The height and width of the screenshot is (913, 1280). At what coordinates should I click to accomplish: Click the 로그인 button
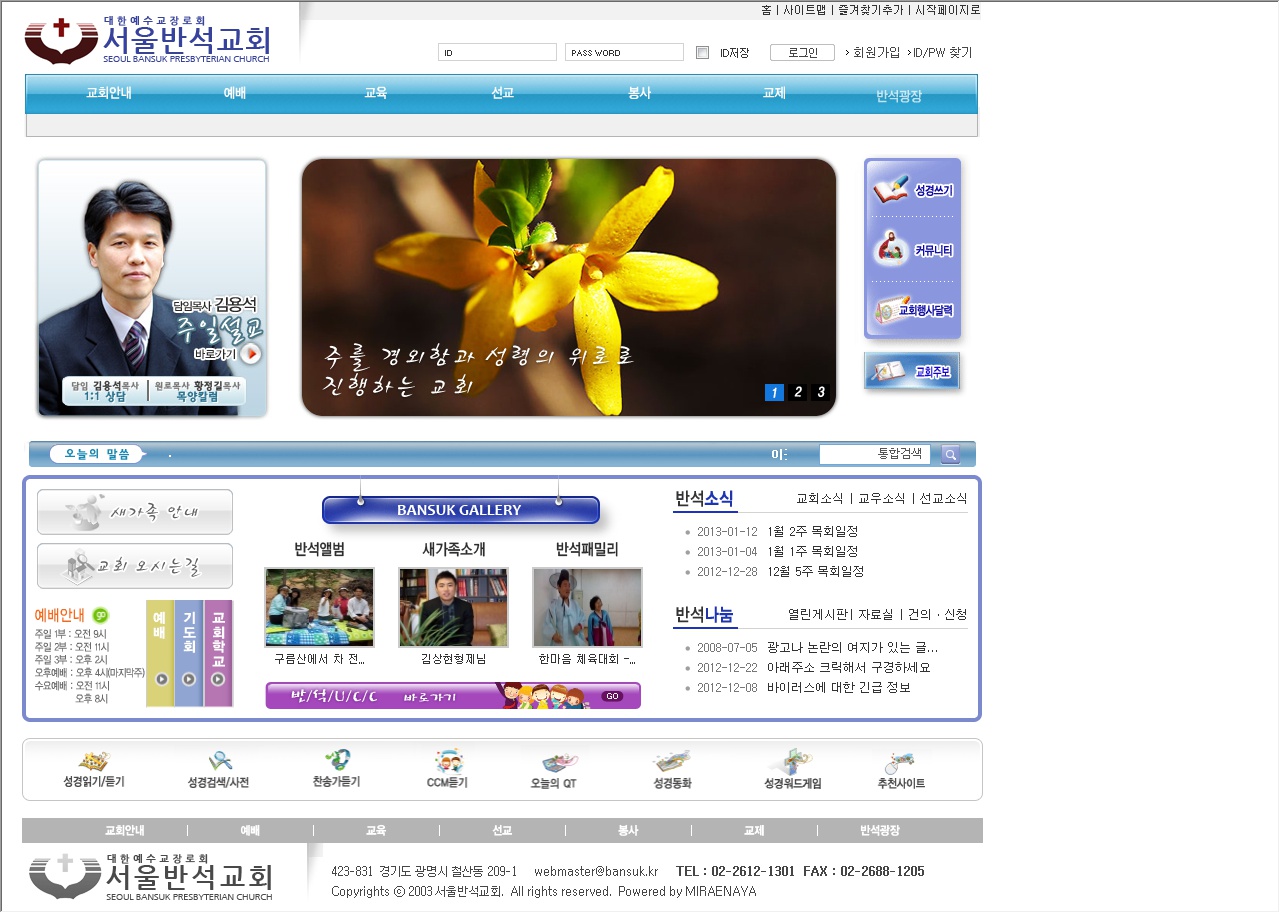802,53
